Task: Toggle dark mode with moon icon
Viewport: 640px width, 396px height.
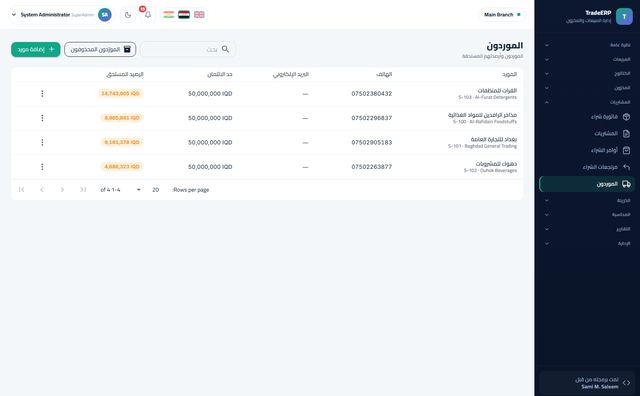Action: pos(128,15)
